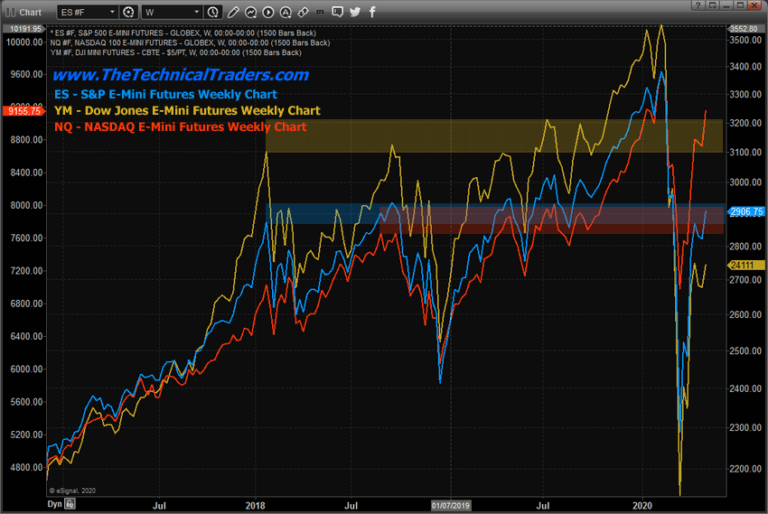Click the 01/07/2019 cursor date marker
768x514 pixels.
coord(451,505)
